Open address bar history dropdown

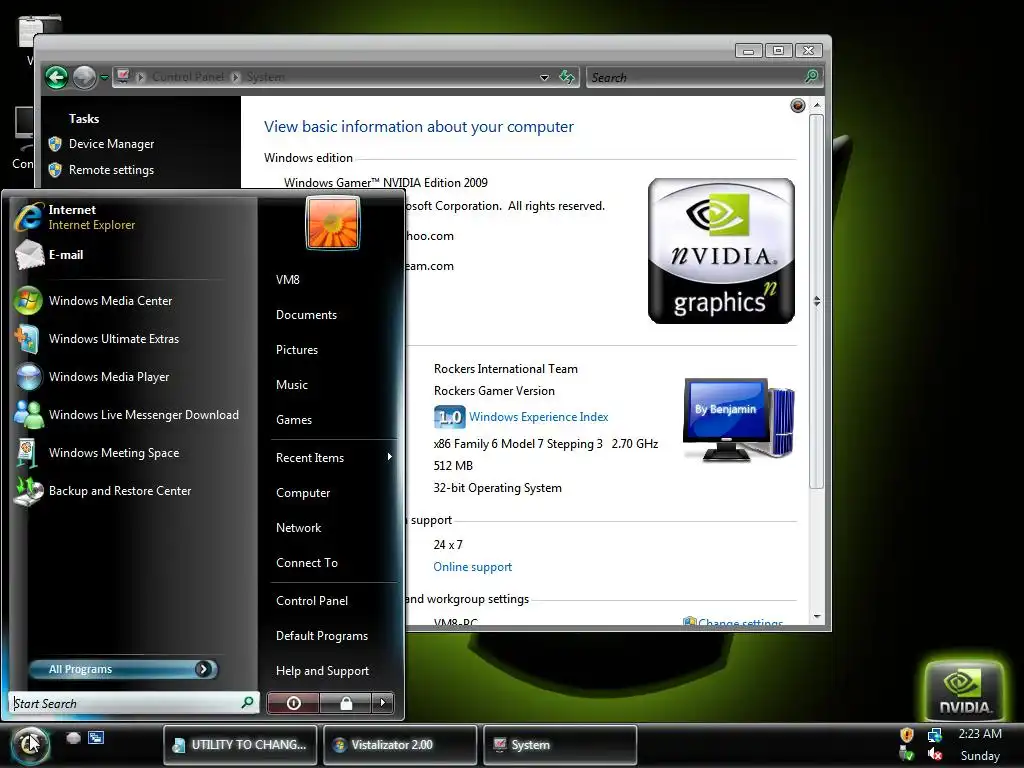pyautogui.click(x=544, y=78)
